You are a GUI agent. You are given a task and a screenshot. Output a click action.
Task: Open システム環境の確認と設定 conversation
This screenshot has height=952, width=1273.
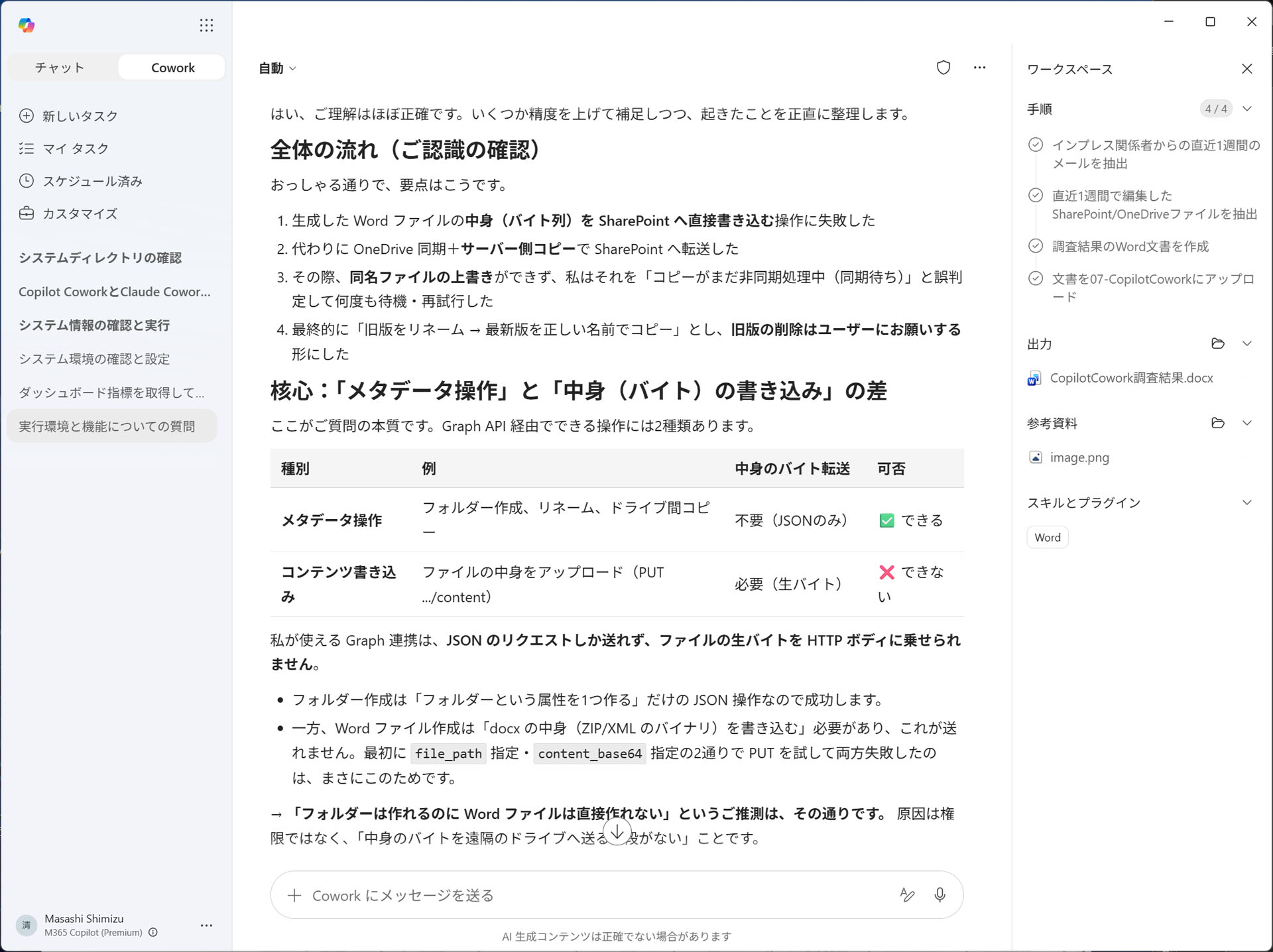coord(94,359)
